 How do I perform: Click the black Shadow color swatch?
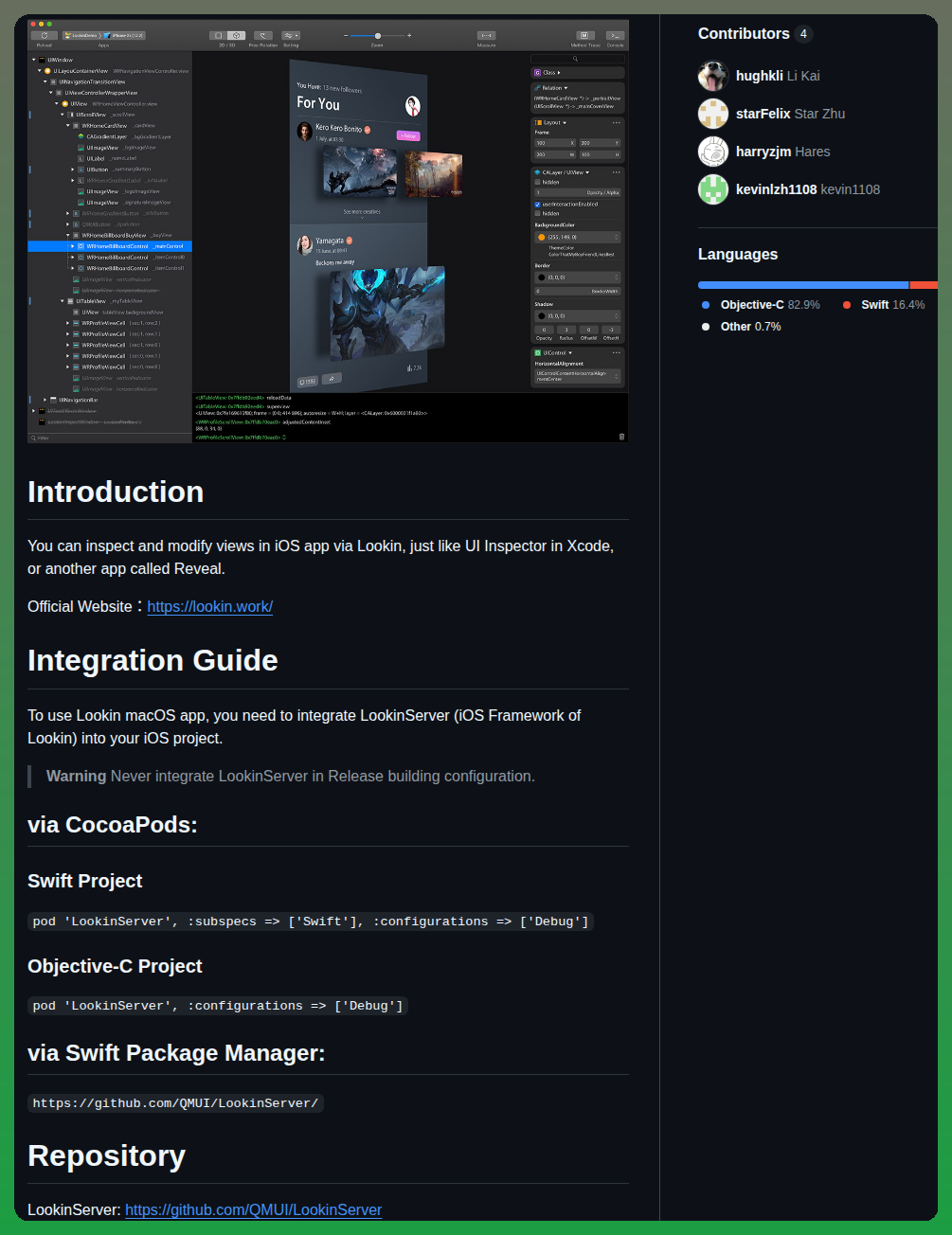pos(542,316)
